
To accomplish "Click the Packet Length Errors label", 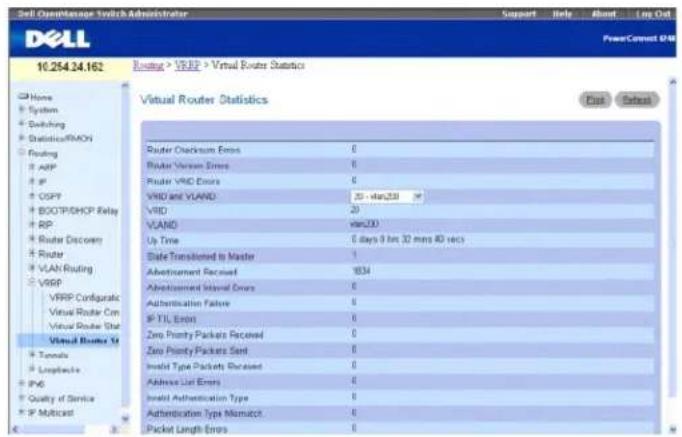I will [x=187, y=429].
